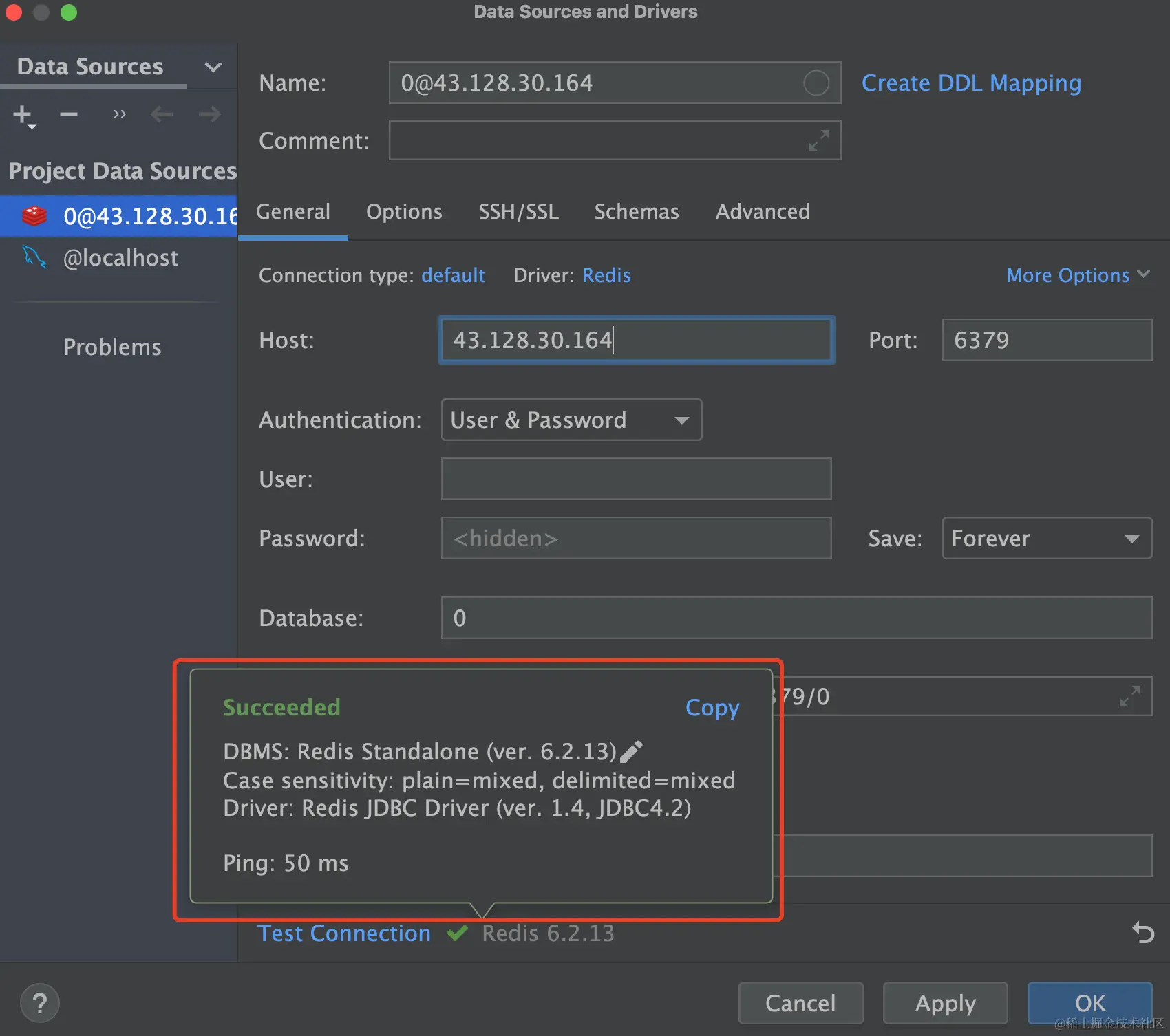Viewport: 1170px width, 1036px height.
Task: Click Create DDL Mapping link
Action: 971,83
